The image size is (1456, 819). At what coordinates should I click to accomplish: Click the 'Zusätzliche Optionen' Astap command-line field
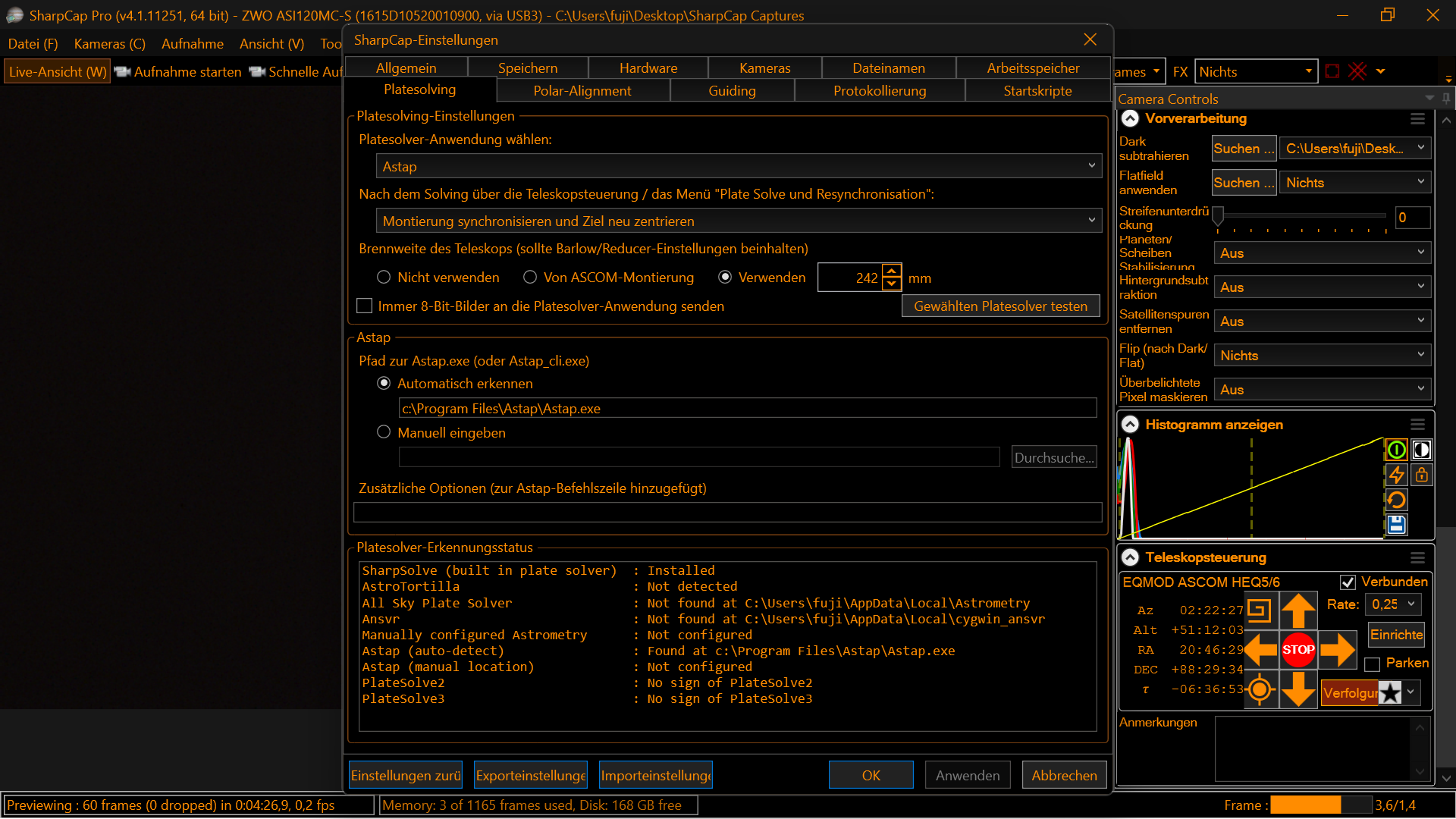tap(728, 513)
